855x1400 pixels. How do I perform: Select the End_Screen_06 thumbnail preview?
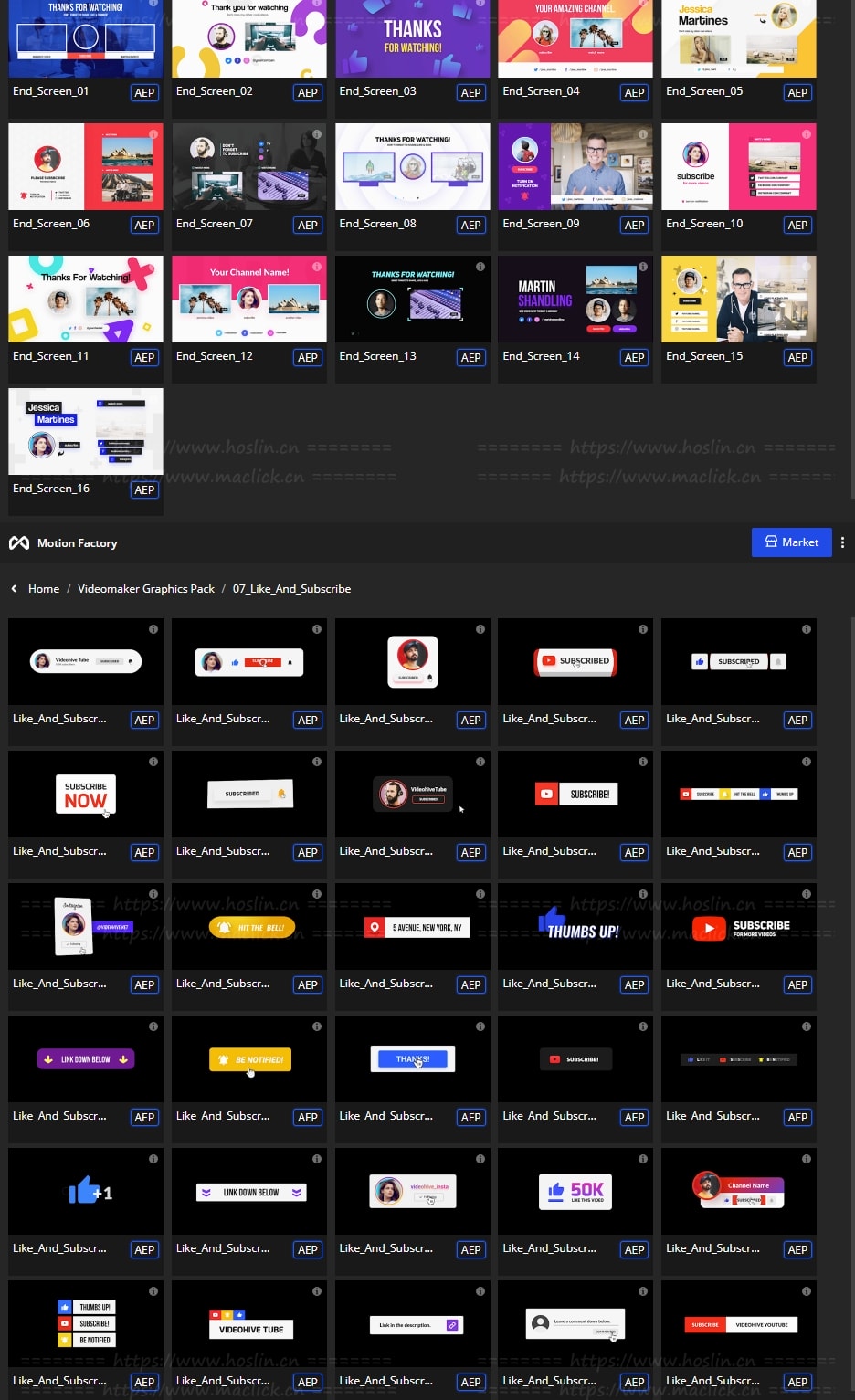tap(86, 166)
